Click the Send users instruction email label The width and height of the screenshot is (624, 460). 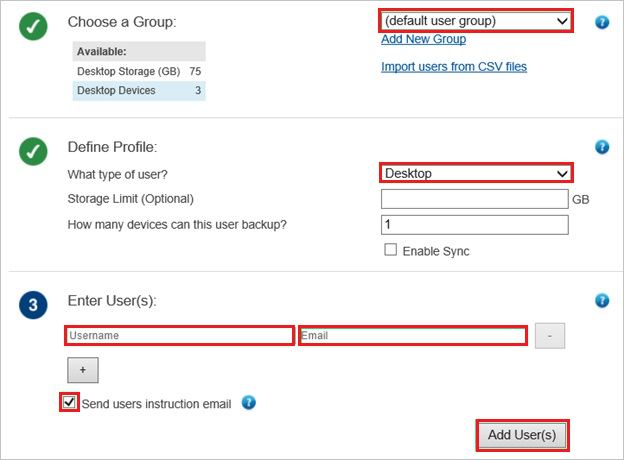pos(156,404)
